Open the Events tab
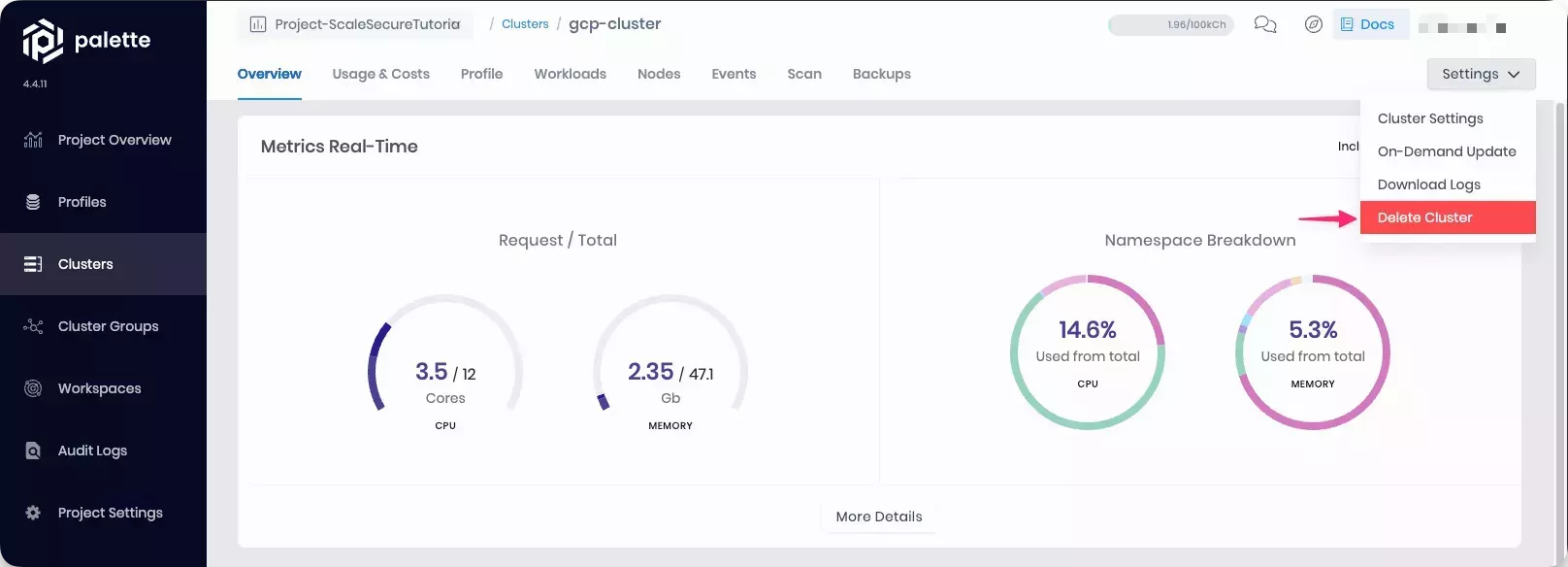The image size is (1568, 567). (734, 74)
